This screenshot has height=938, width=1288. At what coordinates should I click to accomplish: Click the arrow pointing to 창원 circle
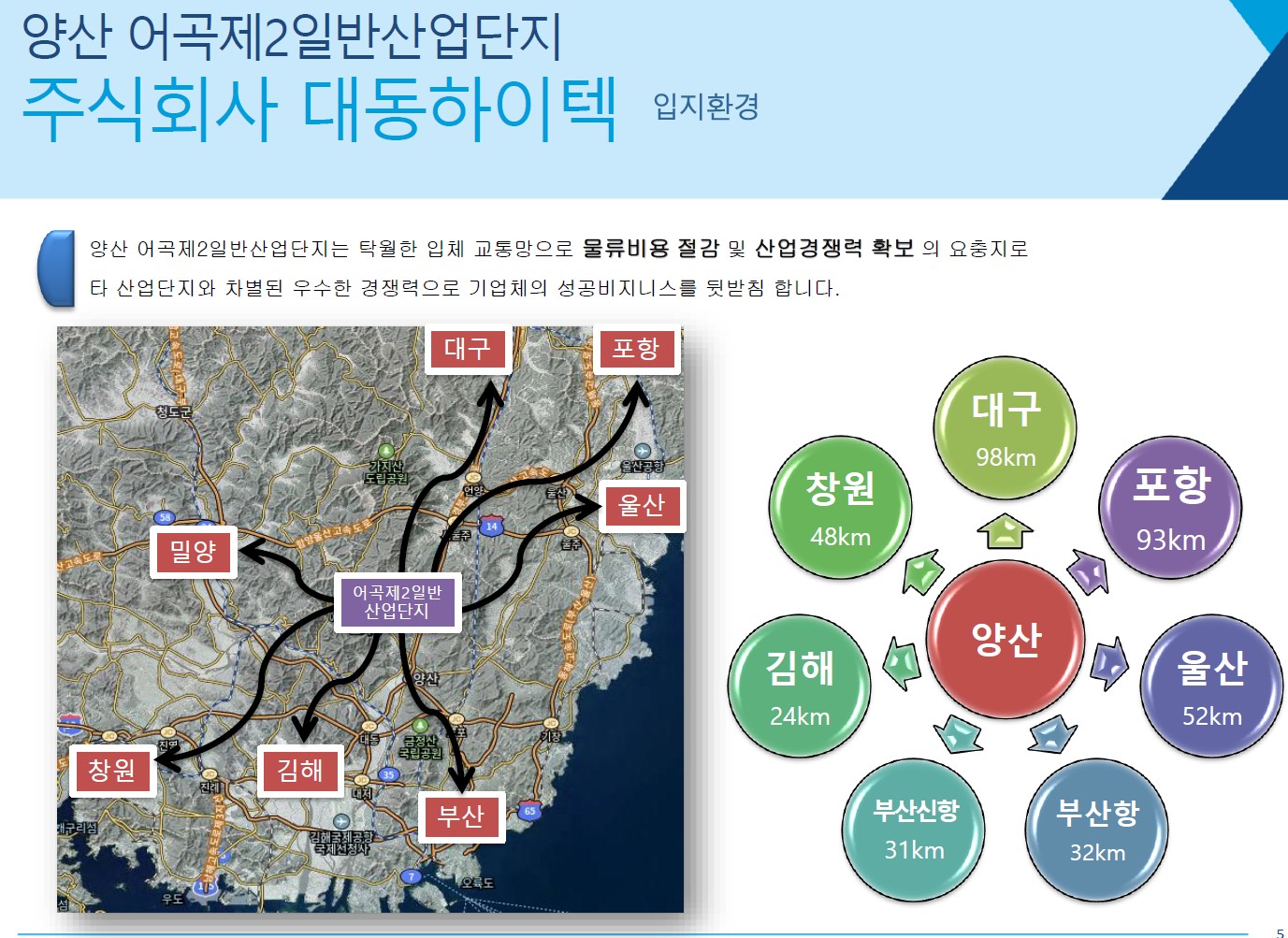pos(922,571)
